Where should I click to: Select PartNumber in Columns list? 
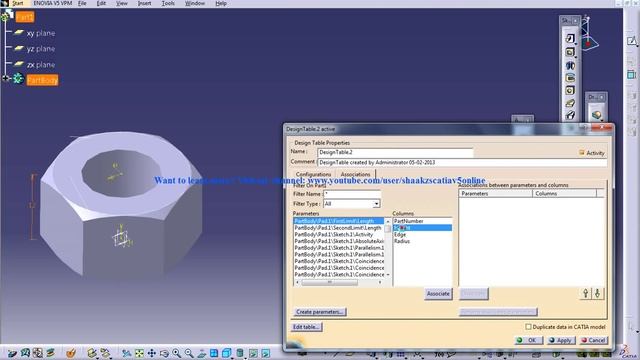tap(422, 221)
